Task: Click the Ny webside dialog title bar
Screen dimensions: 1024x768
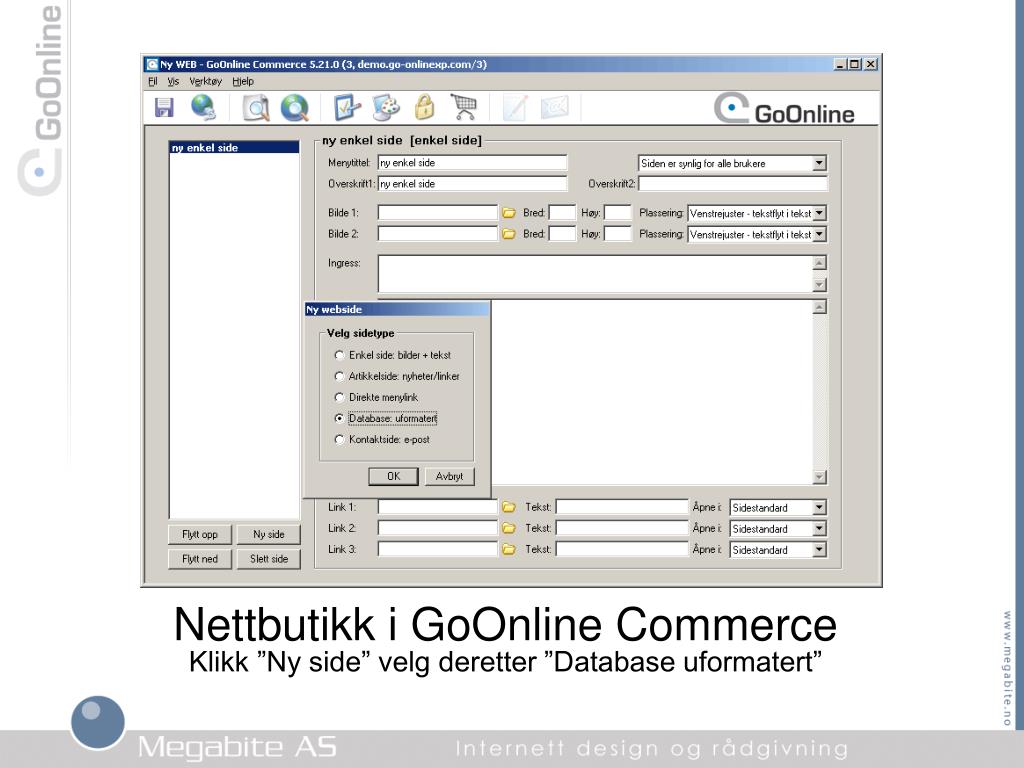Action: [x=397, y=310]
